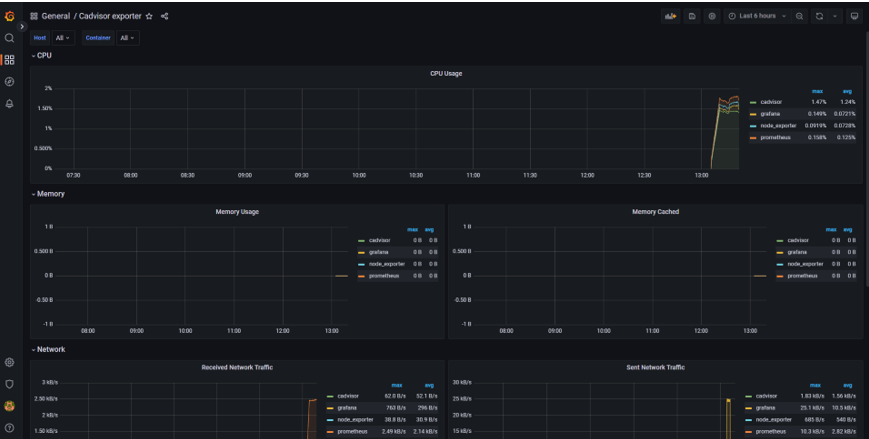The height and width of the screenshot is (439, 869).
Task: Open the Server admin shield icon
Action: point(9,384)
